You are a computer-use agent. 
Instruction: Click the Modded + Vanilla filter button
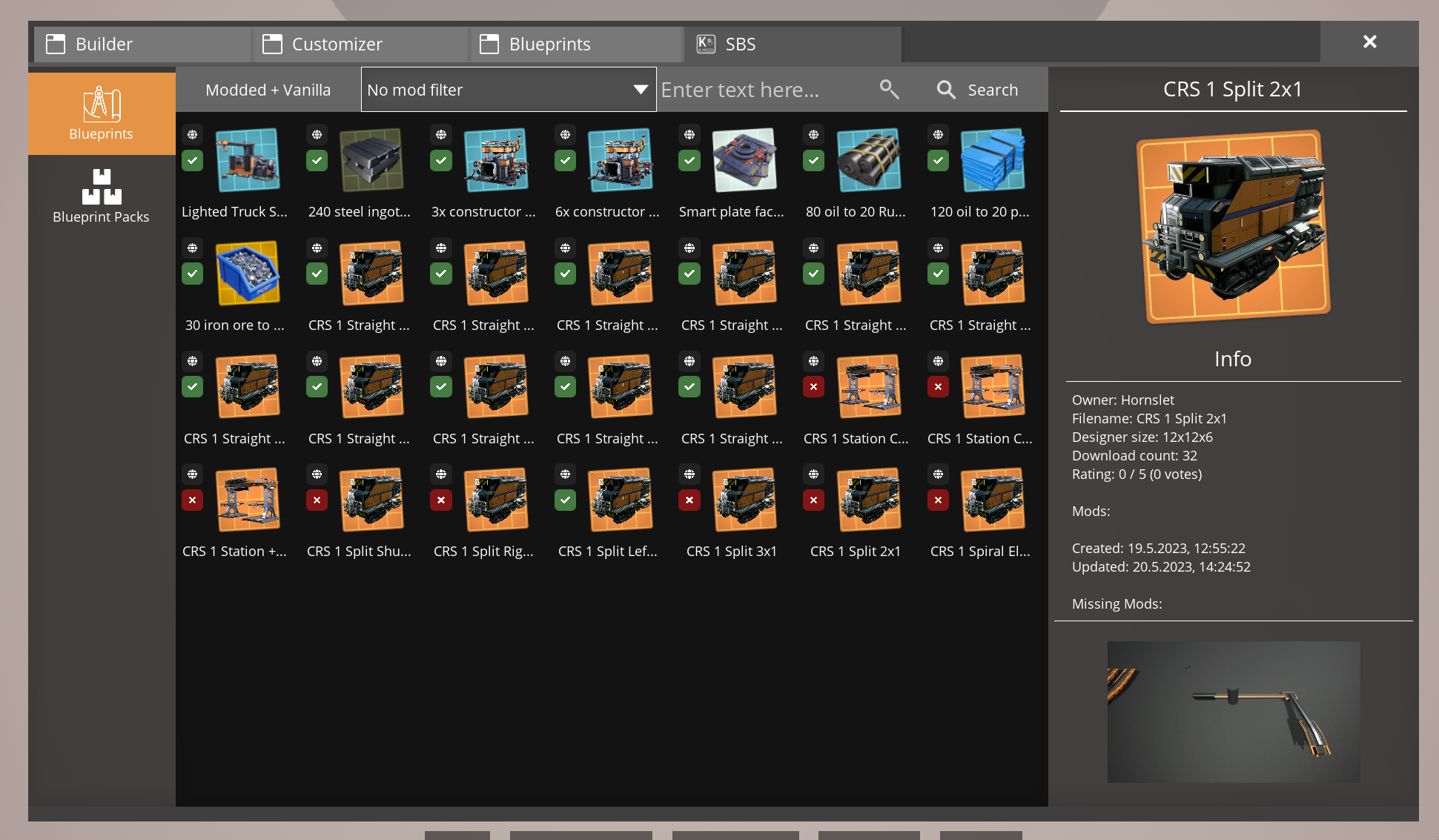(268, 89)
